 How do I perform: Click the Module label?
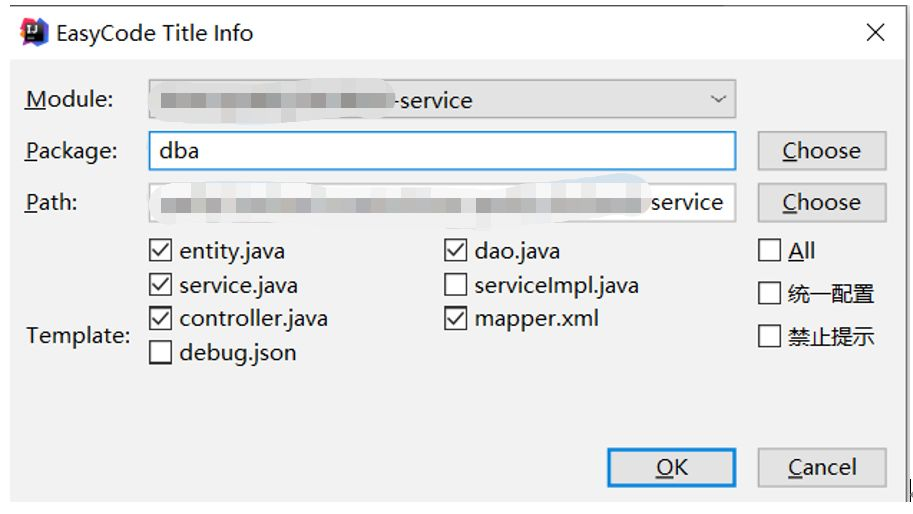(69, 99)
